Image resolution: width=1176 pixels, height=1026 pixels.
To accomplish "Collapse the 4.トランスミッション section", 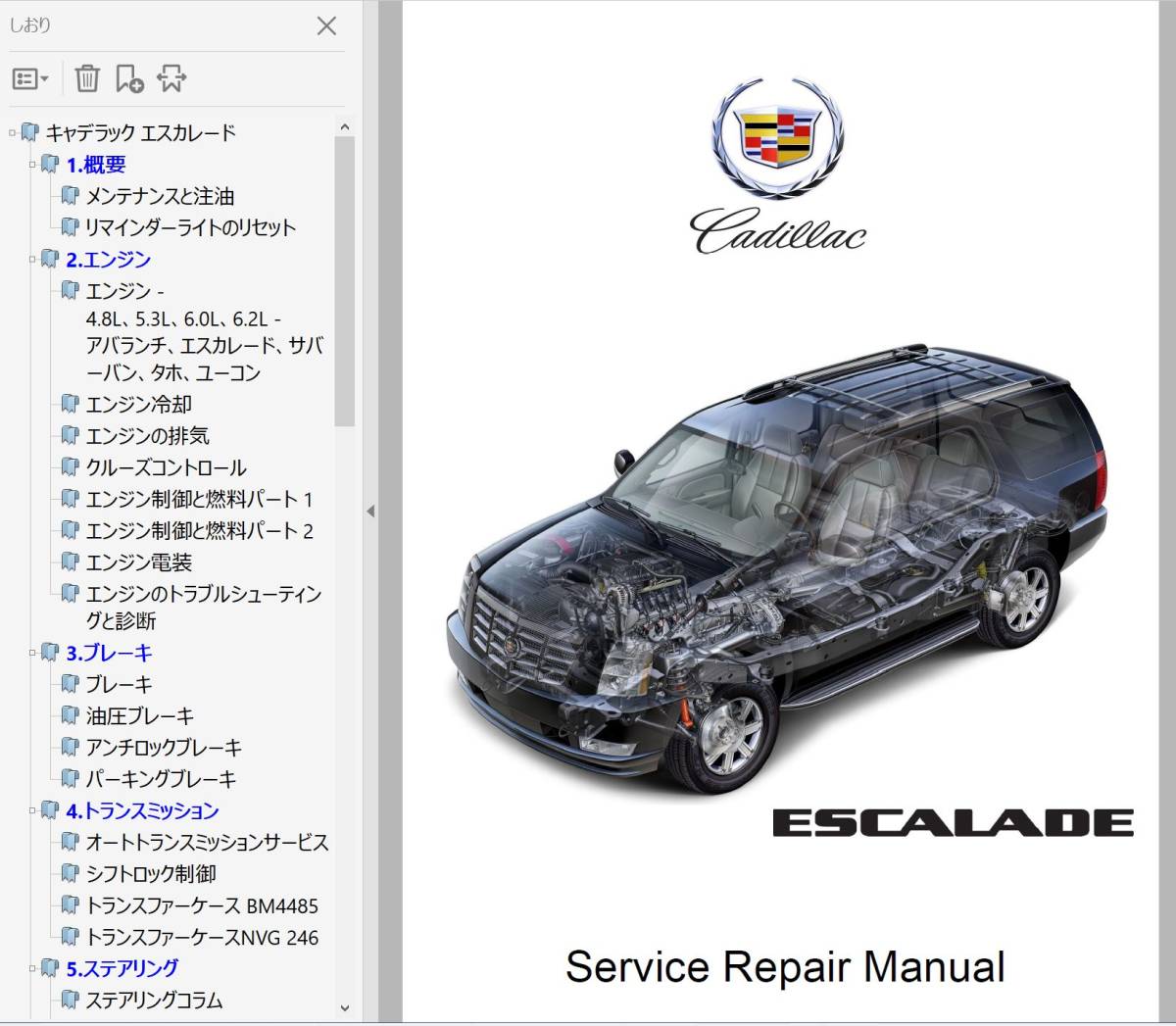I will click(x=32, y=809).
